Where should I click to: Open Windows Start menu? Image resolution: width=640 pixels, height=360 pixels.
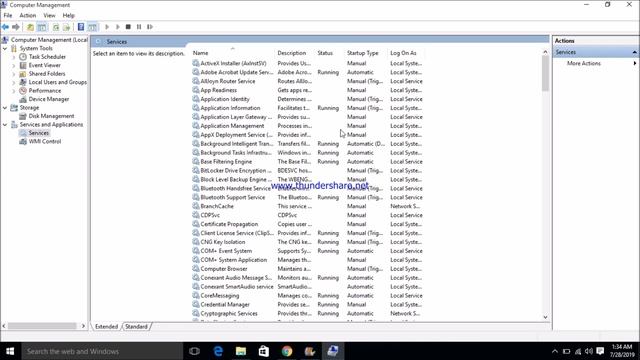click(10, 351)
